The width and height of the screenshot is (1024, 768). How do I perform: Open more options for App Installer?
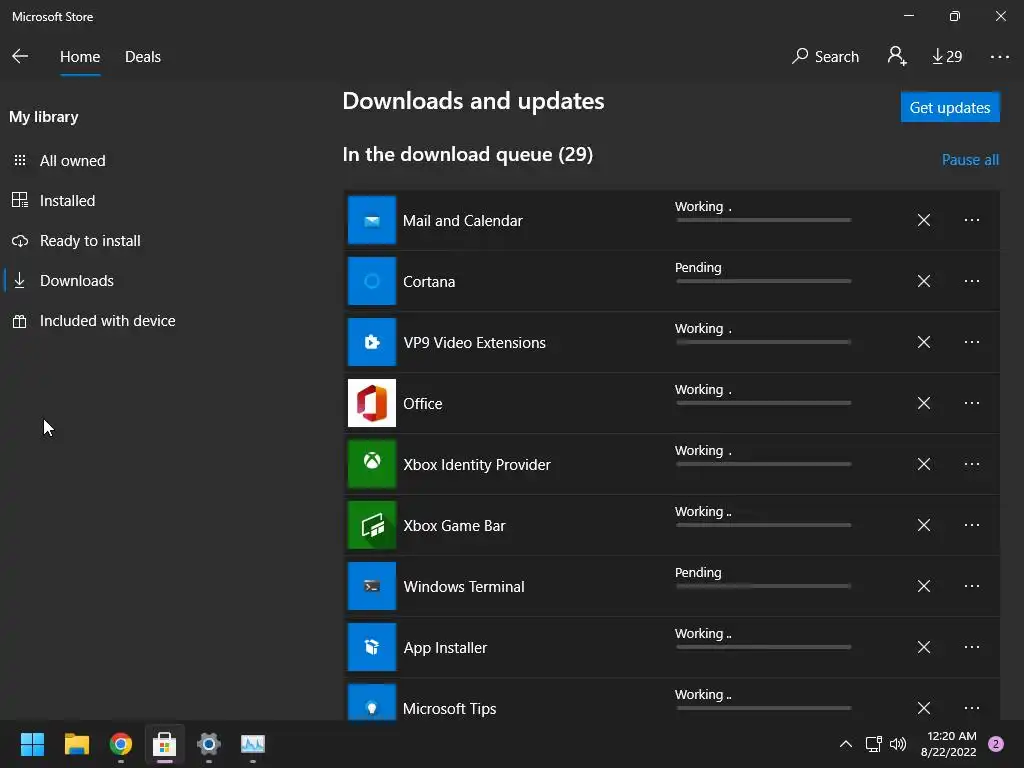click(x=972, y=647)
